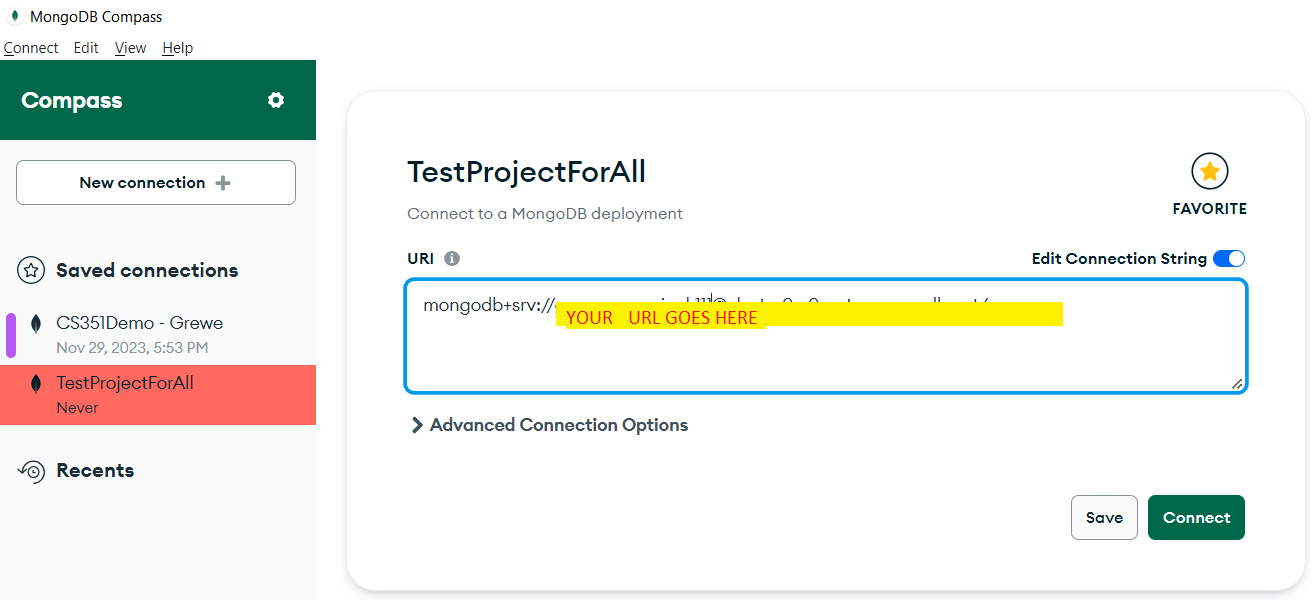
Task: Click the URI text box resize handle
Action: tap(1237, 383)
